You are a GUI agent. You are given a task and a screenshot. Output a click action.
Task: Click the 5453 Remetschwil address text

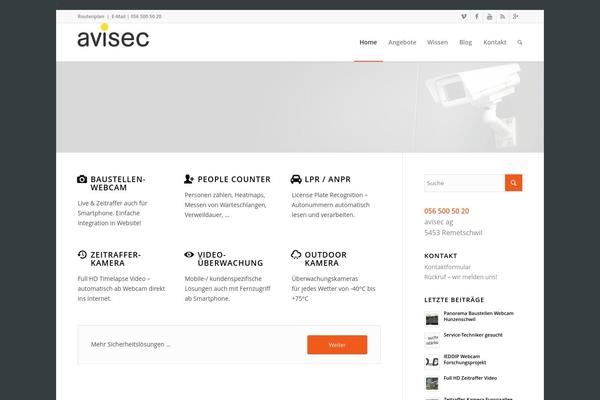click(453, 233)
